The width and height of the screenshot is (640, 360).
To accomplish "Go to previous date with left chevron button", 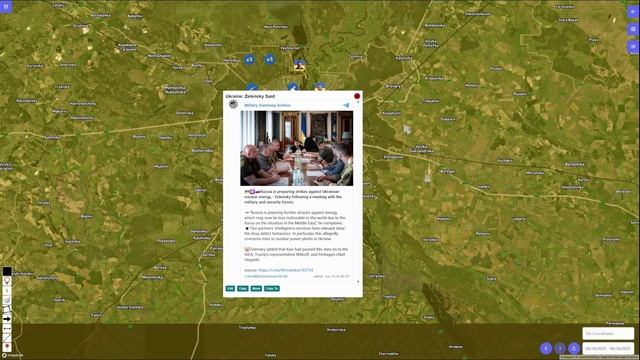I will (x=546, y=348).
